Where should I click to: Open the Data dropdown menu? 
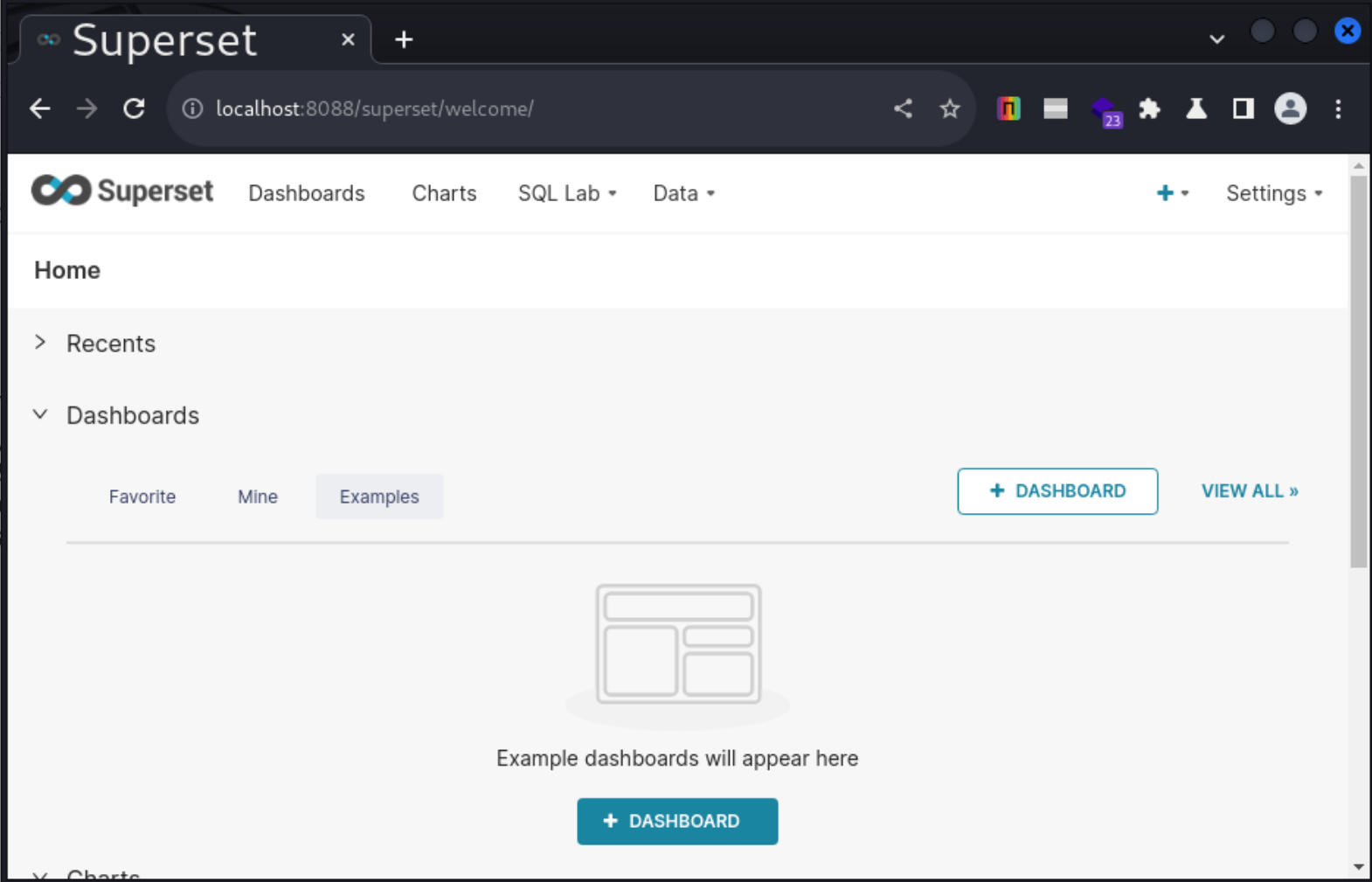pos(683,193)
